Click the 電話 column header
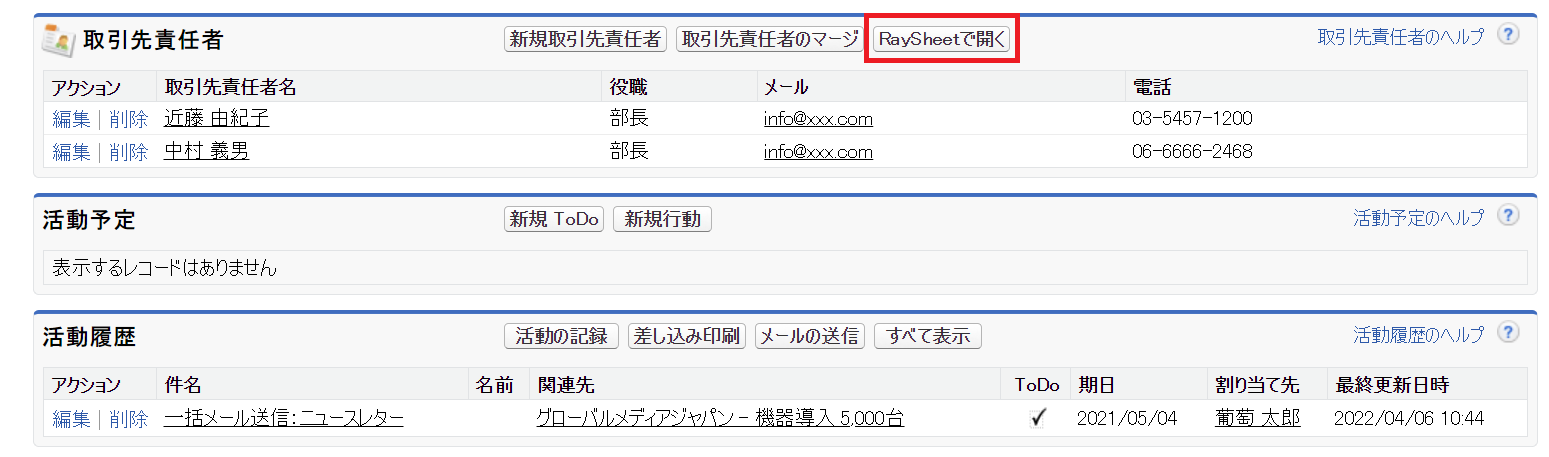The width and height of the screenshot is (1549, 457). 1151,87
